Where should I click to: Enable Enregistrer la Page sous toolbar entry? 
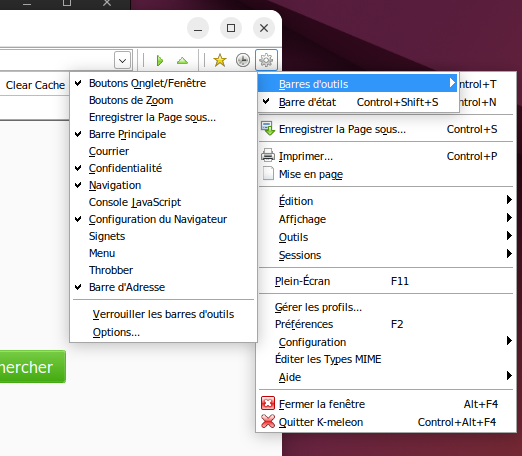pyautogui.click(x=163, y=117)
